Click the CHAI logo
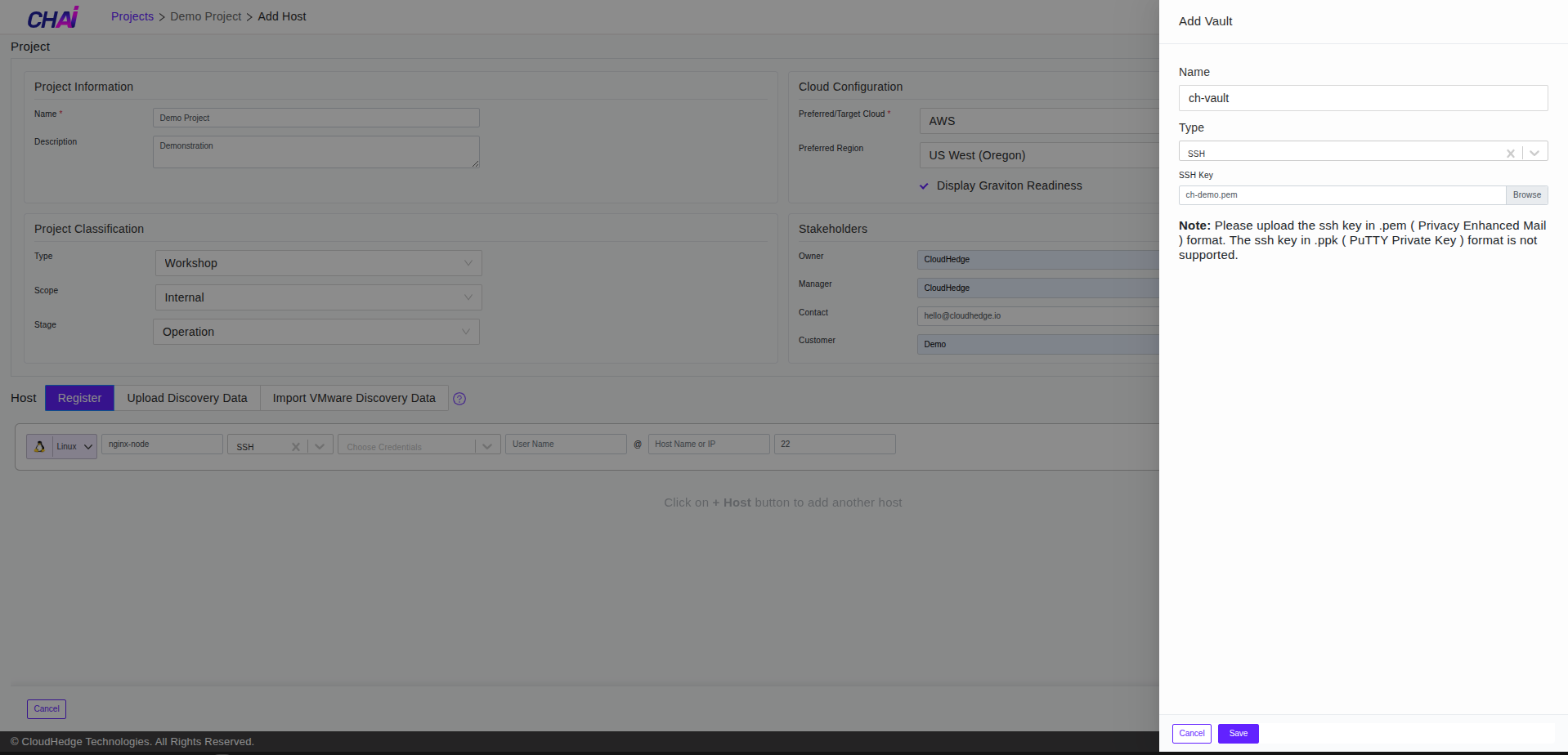The image size is (1568, 755). click(x=53, y=17)
